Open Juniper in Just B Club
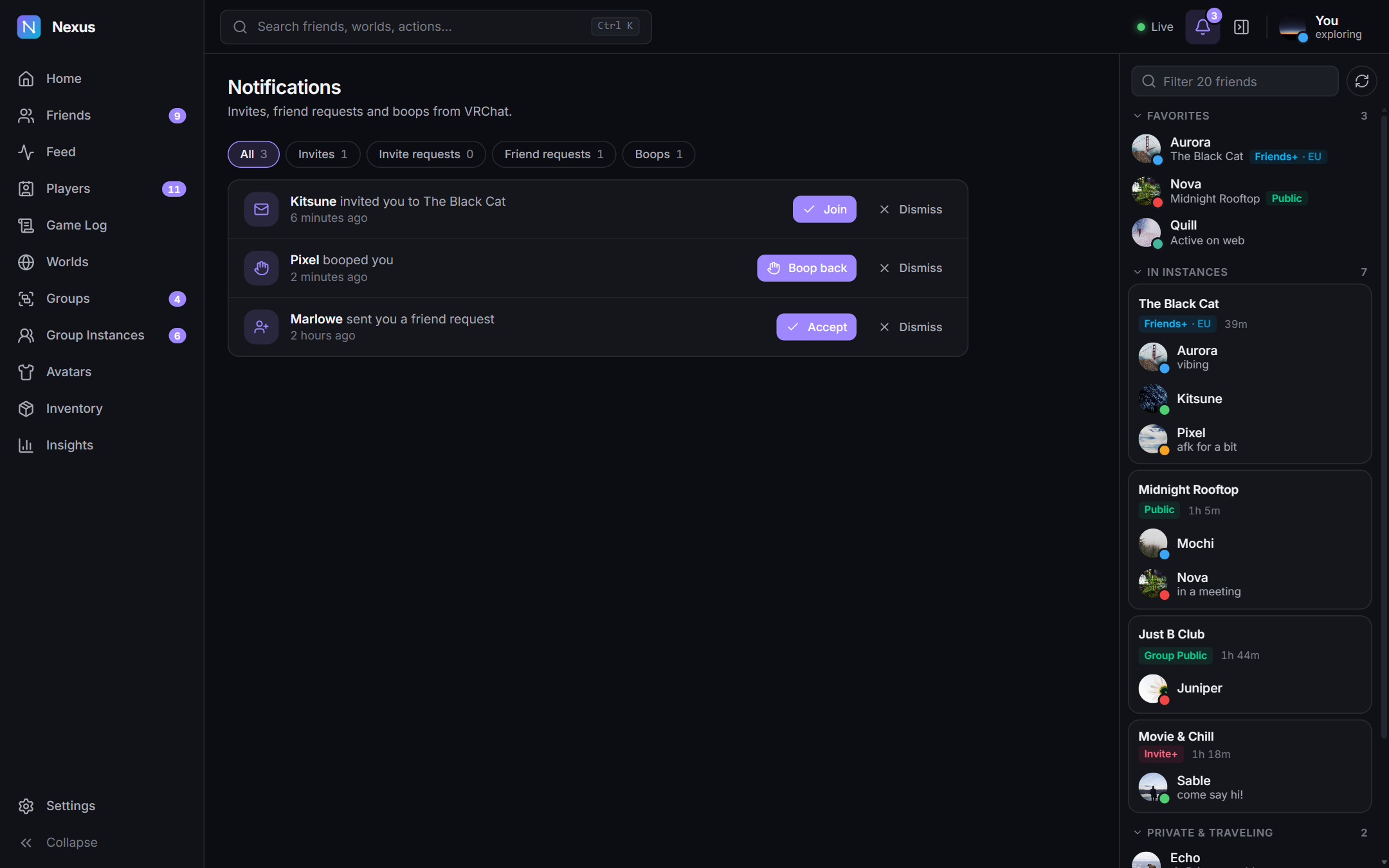This screenshot has height=868, width=1389. click(1249, 689)
